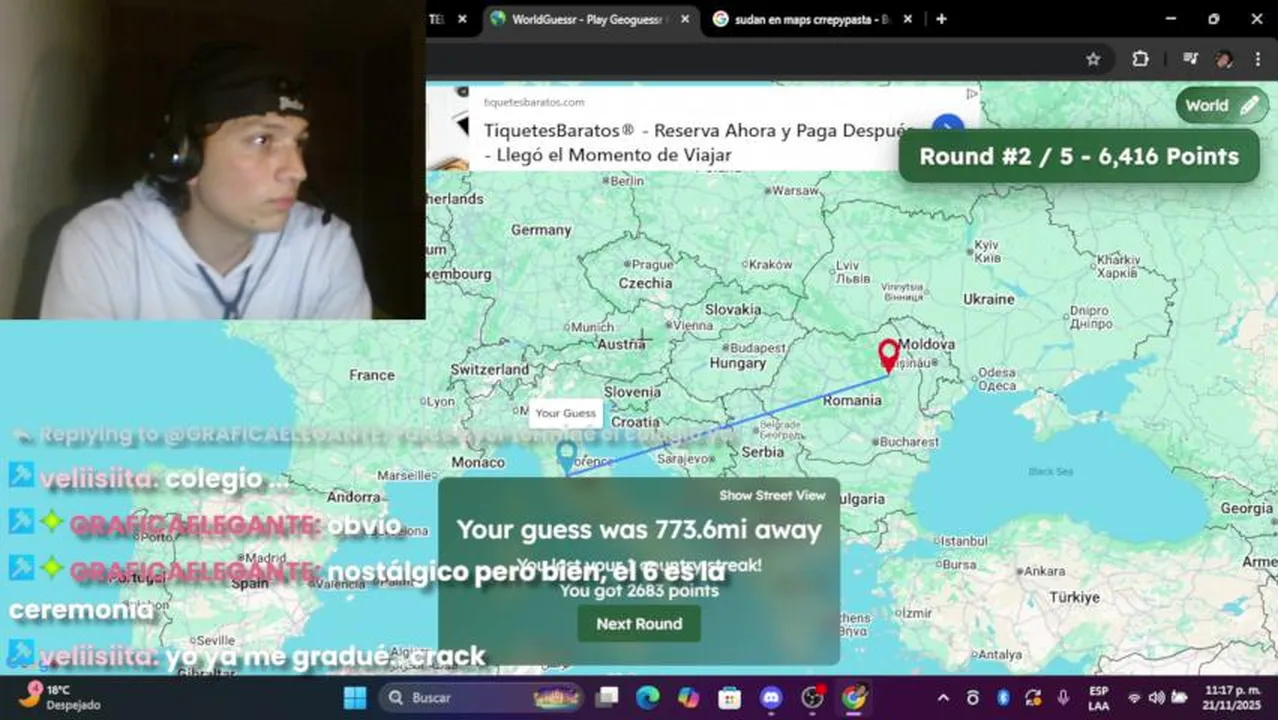
Task: Click the blue Your Guess map pin
Action: [x=566, y=457]
